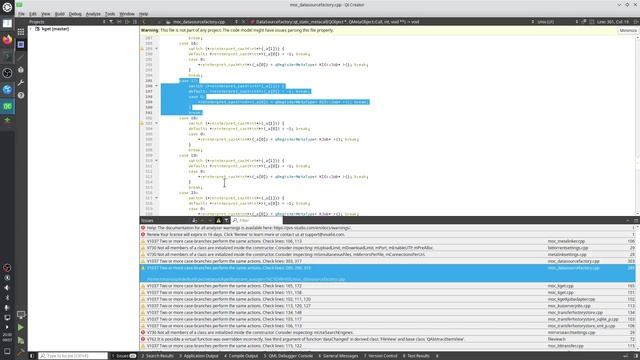Open Design mode pencil icon
640x360 pixels.
click(21, 58)
